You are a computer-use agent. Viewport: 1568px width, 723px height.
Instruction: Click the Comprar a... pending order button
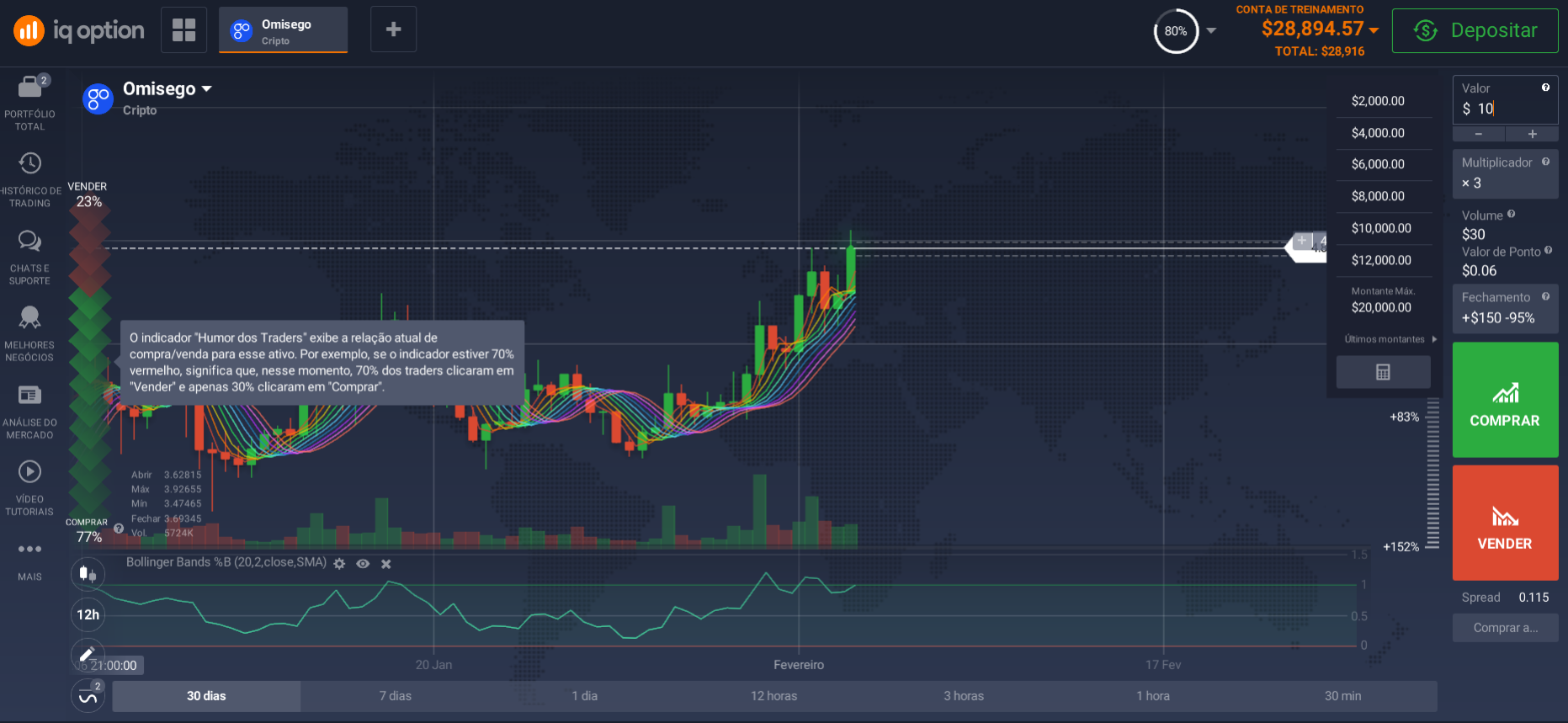[1505, 628]
